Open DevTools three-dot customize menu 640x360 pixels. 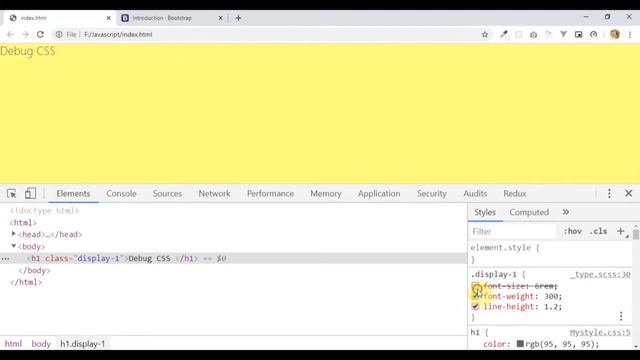point(609,193)
